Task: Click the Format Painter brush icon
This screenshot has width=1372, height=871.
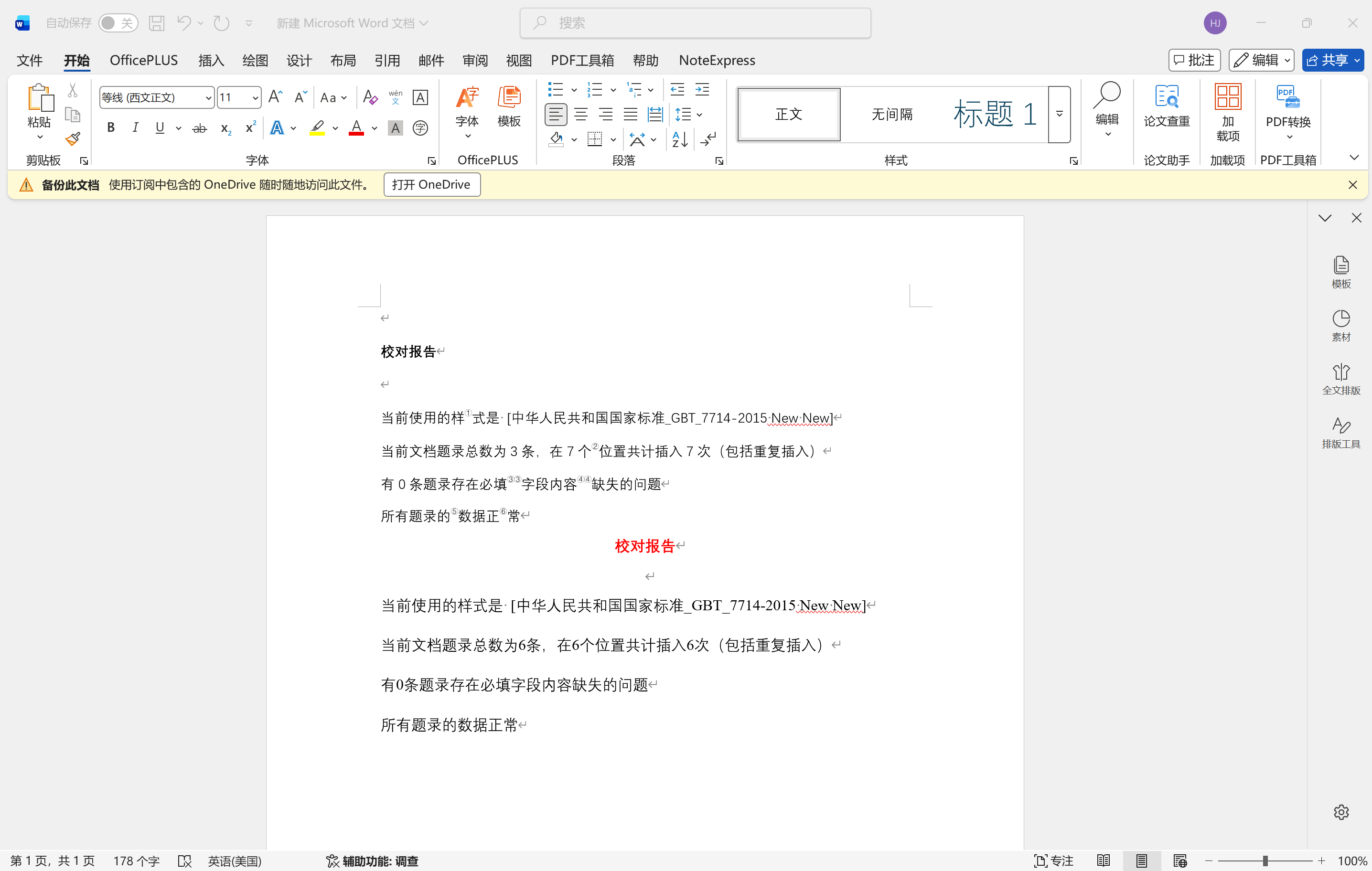Action: tap(72, 138)
